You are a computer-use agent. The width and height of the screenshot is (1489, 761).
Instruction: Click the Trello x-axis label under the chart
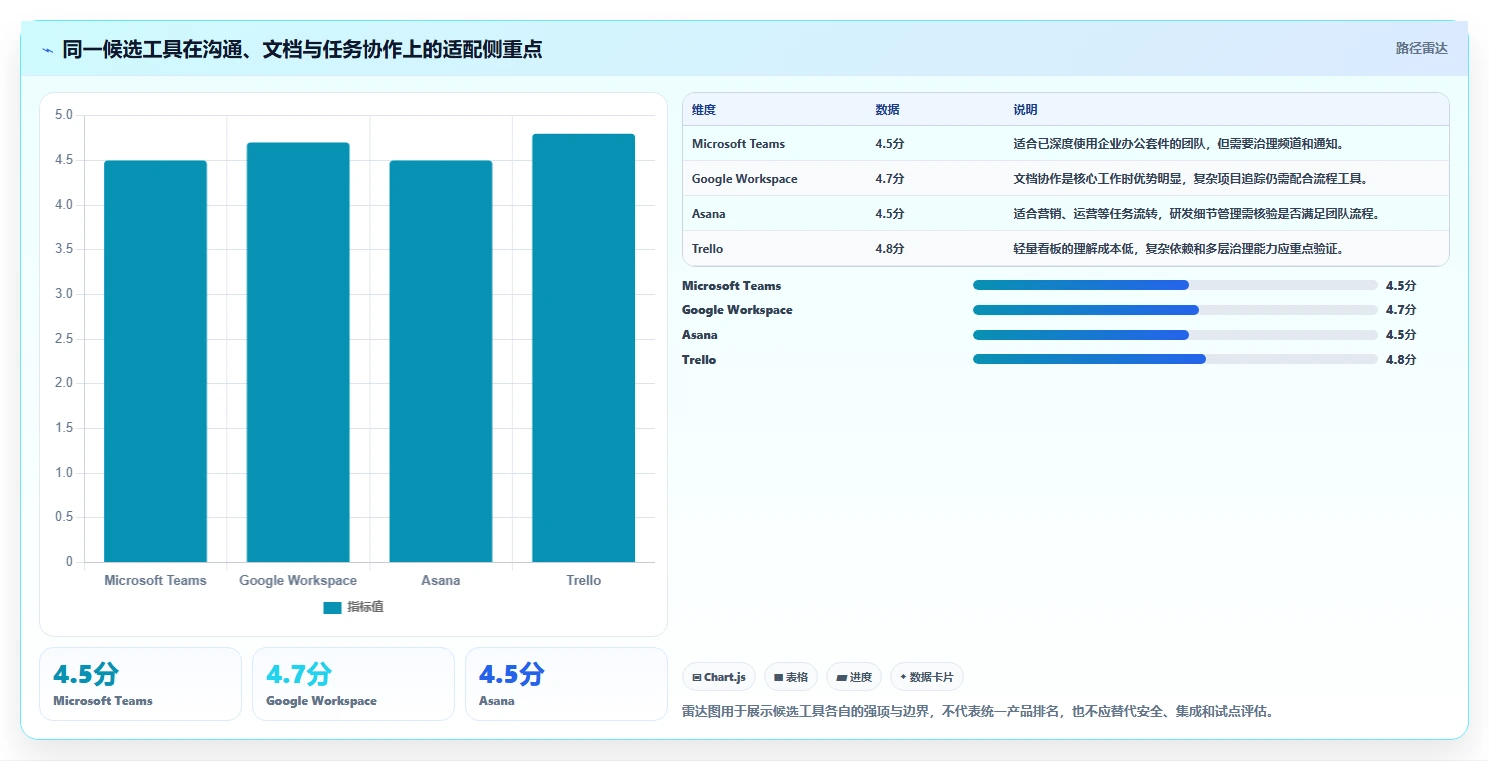pyautogui.click(x=583, y=581)
